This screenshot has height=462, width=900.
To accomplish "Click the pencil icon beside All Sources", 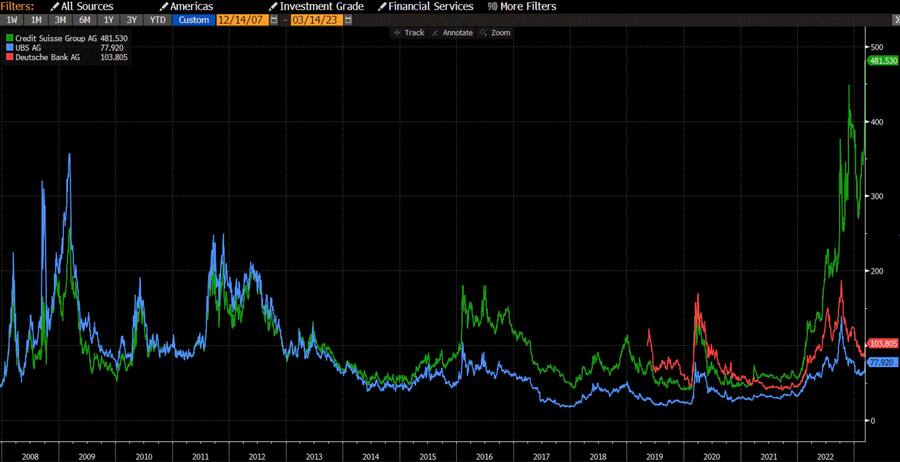I will (55, 6).
